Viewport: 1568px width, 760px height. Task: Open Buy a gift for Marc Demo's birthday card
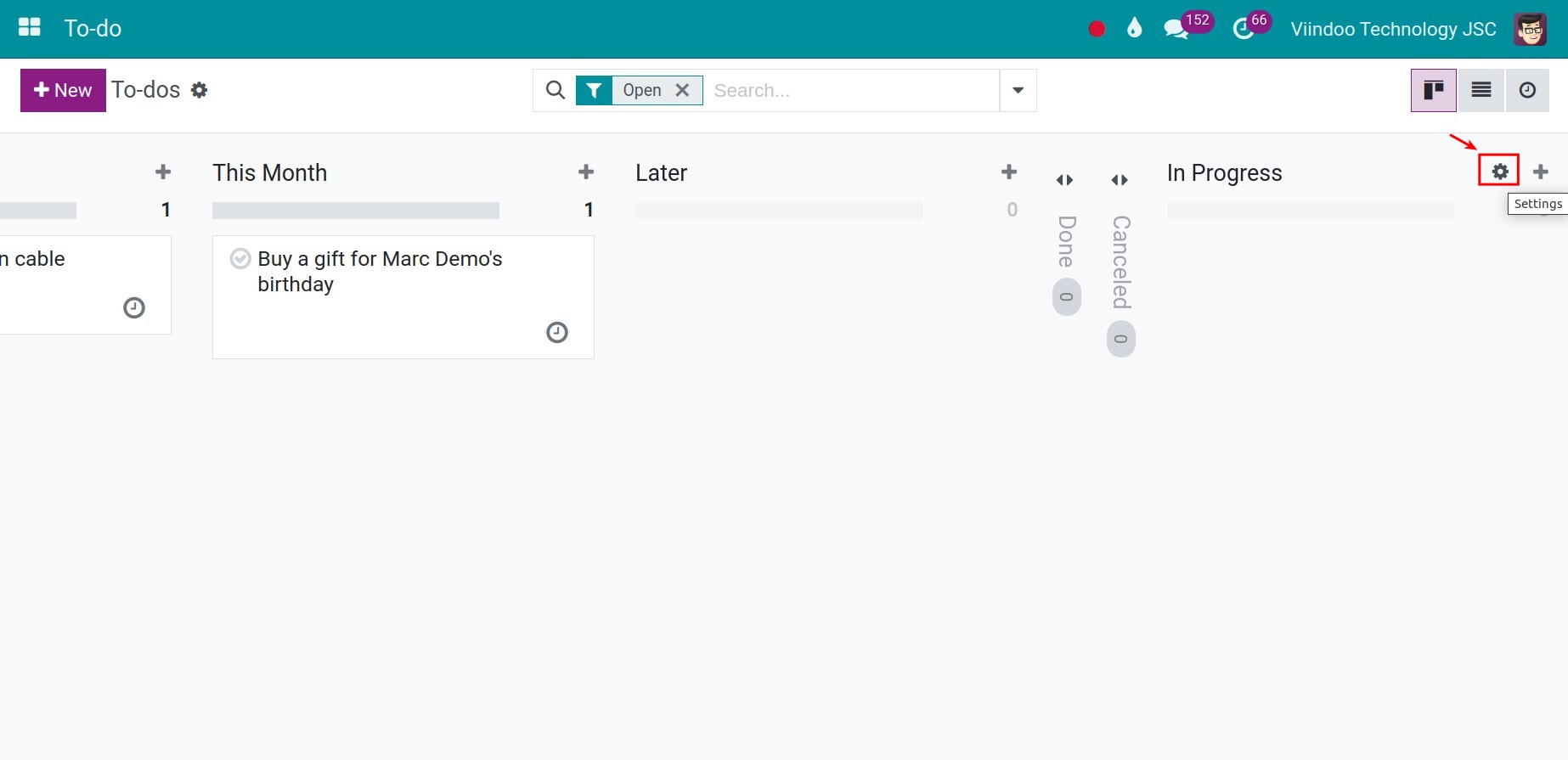[403, 297]
